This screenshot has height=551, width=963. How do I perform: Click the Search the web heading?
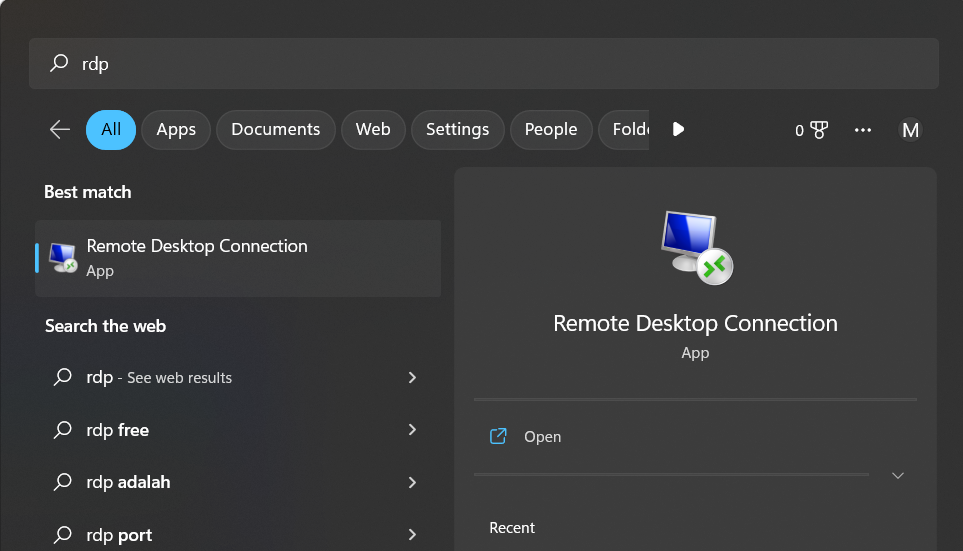106,326
